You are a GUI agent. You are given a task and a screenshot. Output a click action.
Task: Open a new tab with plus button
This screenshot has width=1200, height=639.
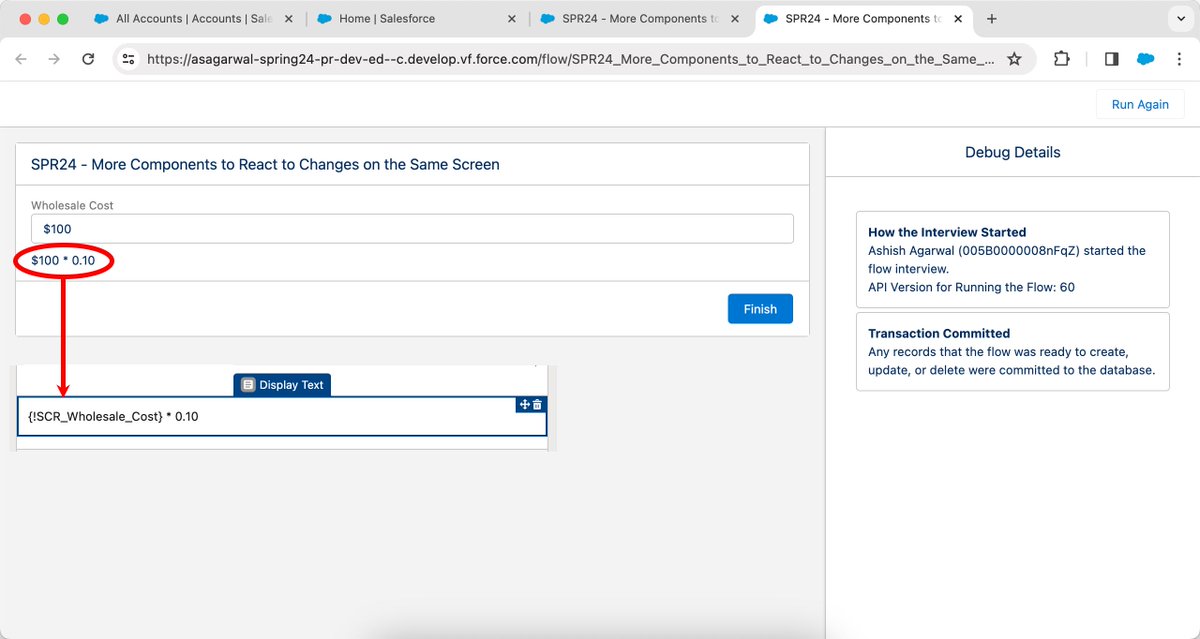click(x=992, y=19)
